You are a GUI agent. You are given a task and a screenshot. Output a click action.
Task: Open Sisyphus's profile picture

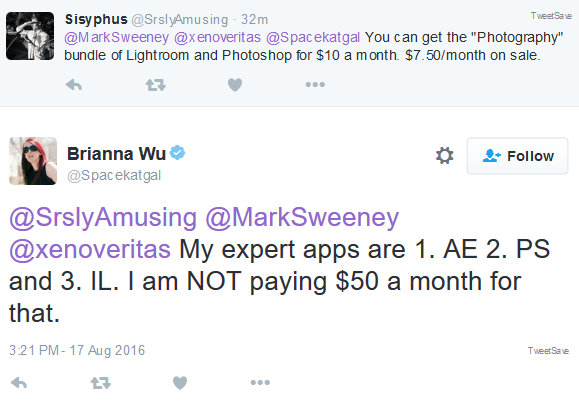point(30,36)
